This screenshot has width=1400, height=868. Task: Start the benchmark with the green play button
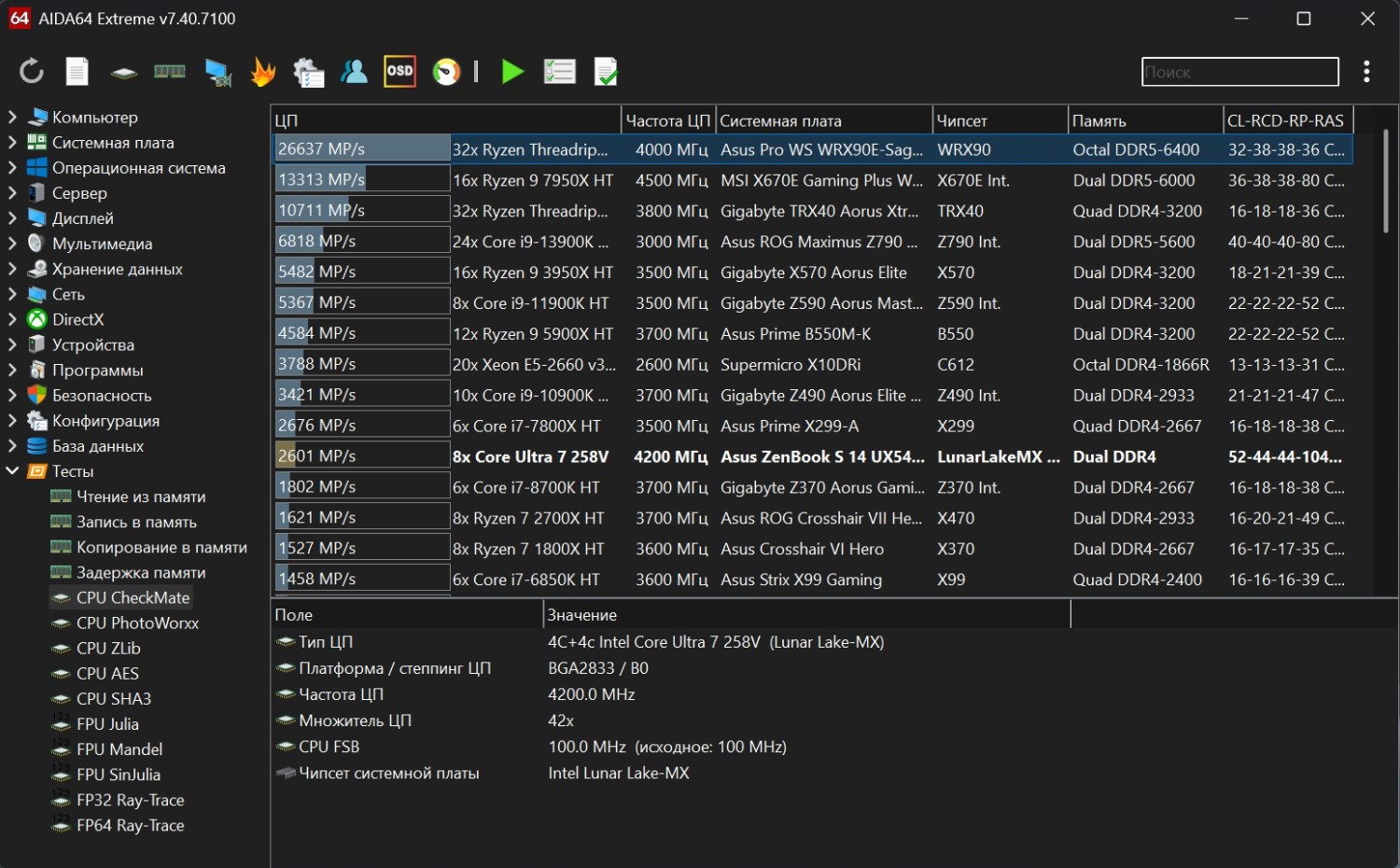click(x=511, y=72)
